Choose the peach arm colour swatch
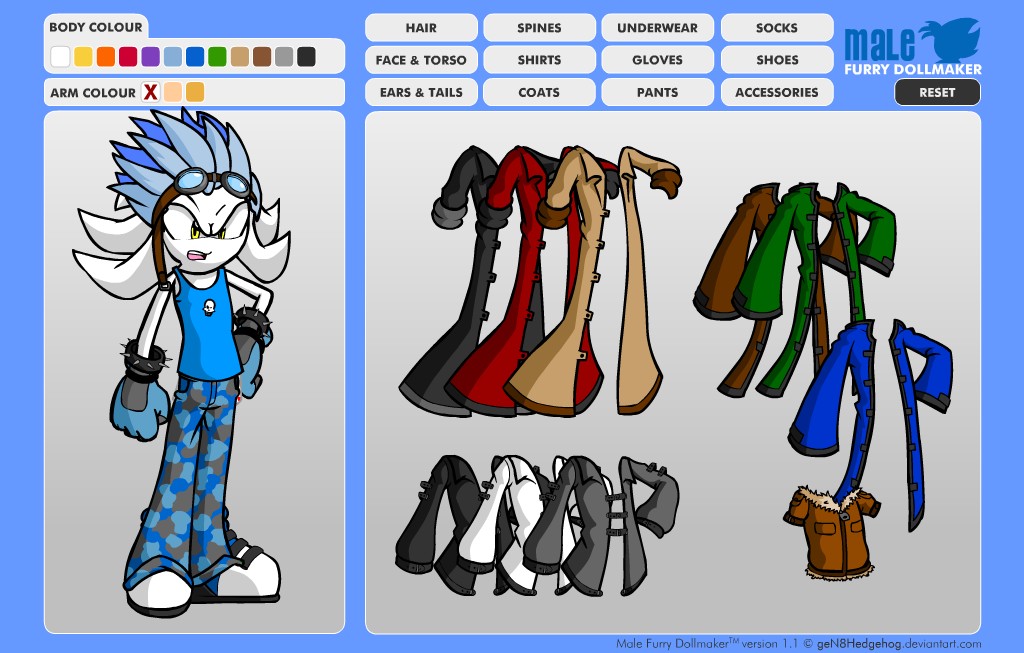 173,92
